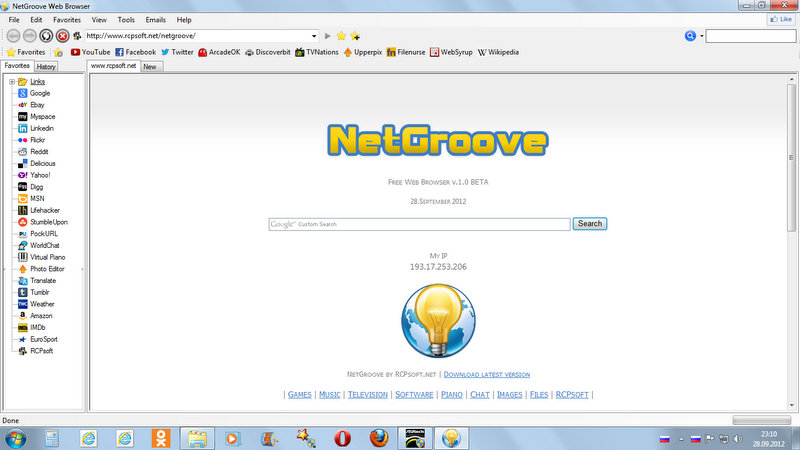The image size is (800, 450).
Task: Reload the page with the Refresh icon
Action: (46, 36)
